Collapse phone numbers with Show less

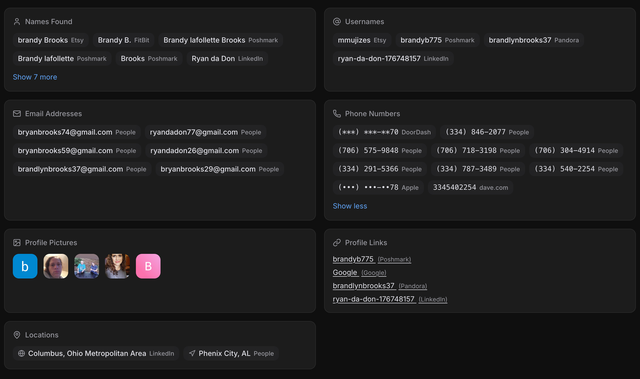[350, 206]
